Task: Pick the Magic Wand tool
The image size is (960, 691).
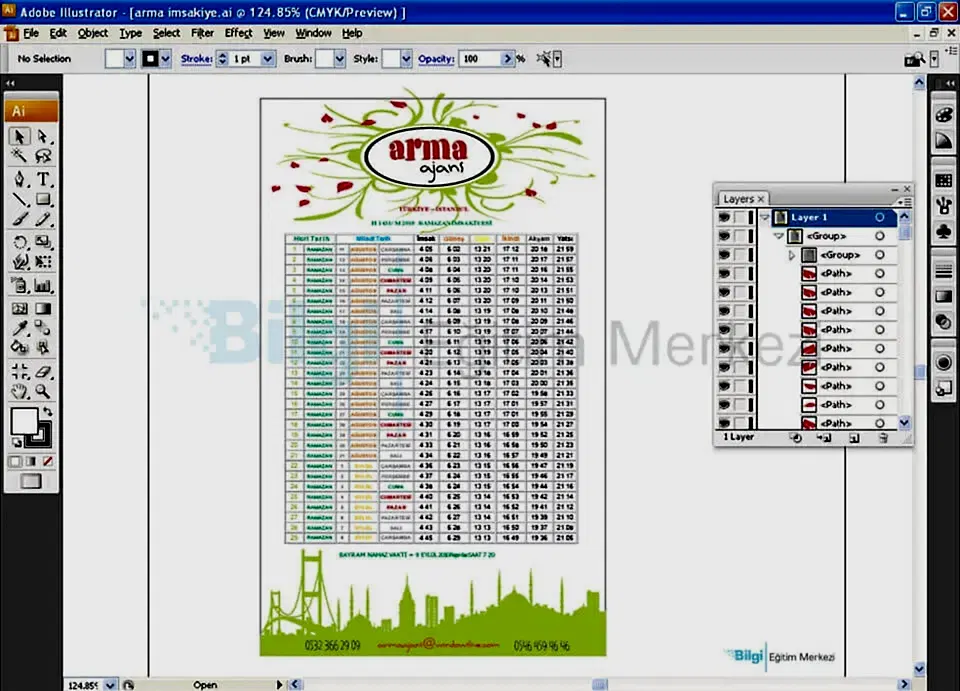Action: pyautogui.click(x=20, y=157)
